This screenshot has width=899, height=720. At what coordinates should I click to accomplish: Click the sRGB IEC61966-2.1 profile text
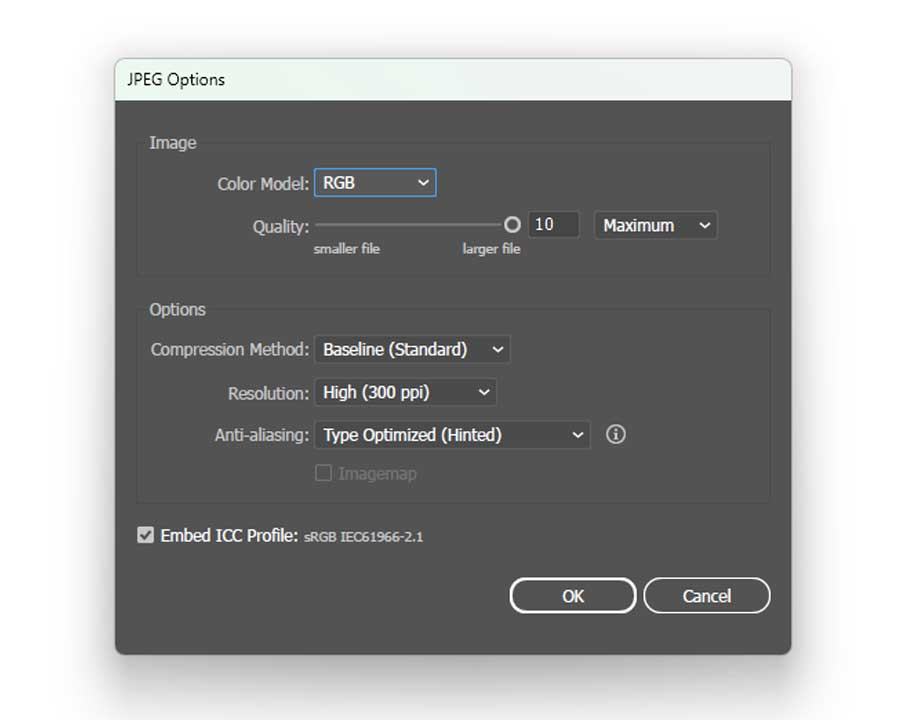pos(364,537)
